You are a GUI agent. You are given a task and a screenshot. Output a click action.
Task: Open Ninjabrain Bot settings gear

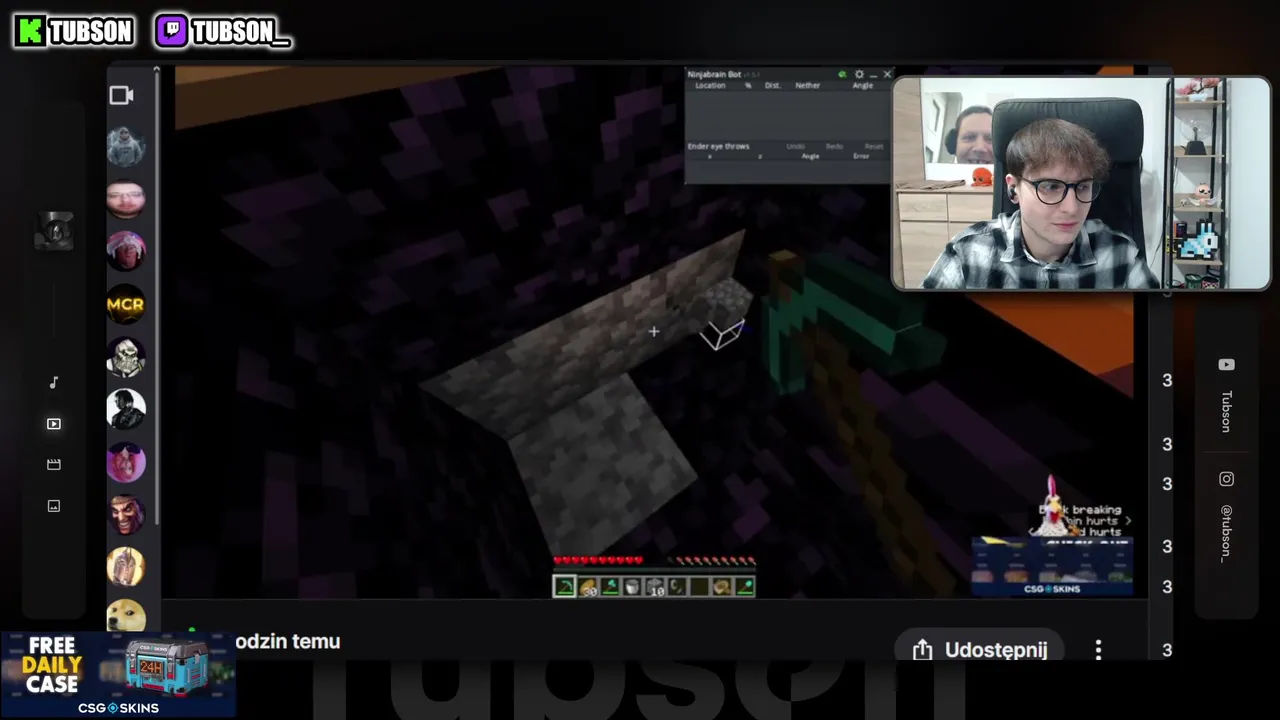(859, 74)
